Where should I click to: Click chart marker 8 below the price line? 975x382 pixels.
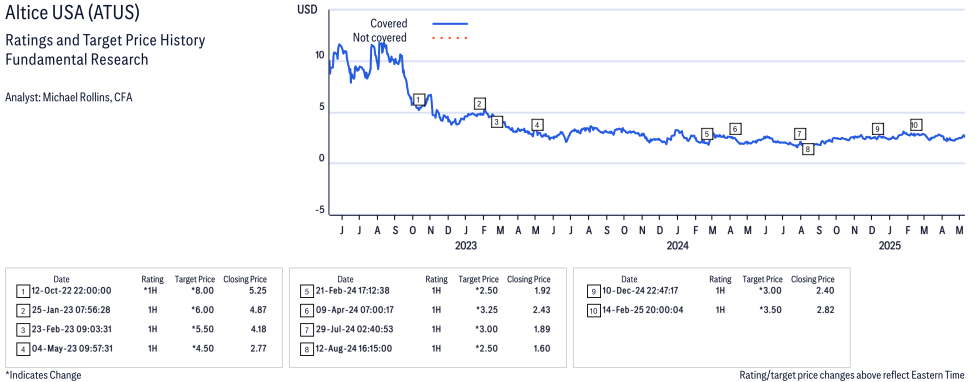click(808, 149)
